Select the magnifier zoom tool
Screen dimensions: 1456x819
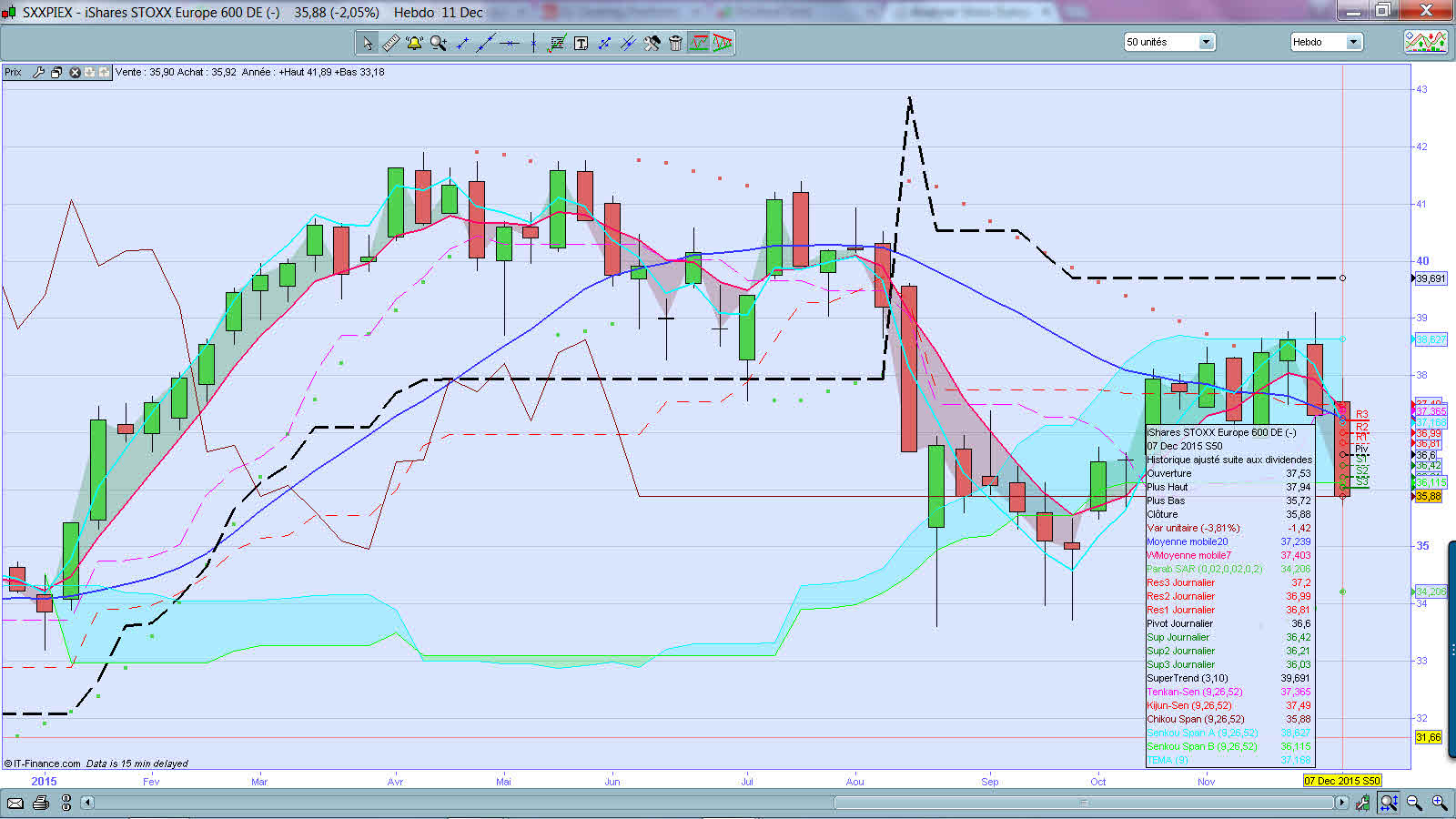click(x=439, y=43)
